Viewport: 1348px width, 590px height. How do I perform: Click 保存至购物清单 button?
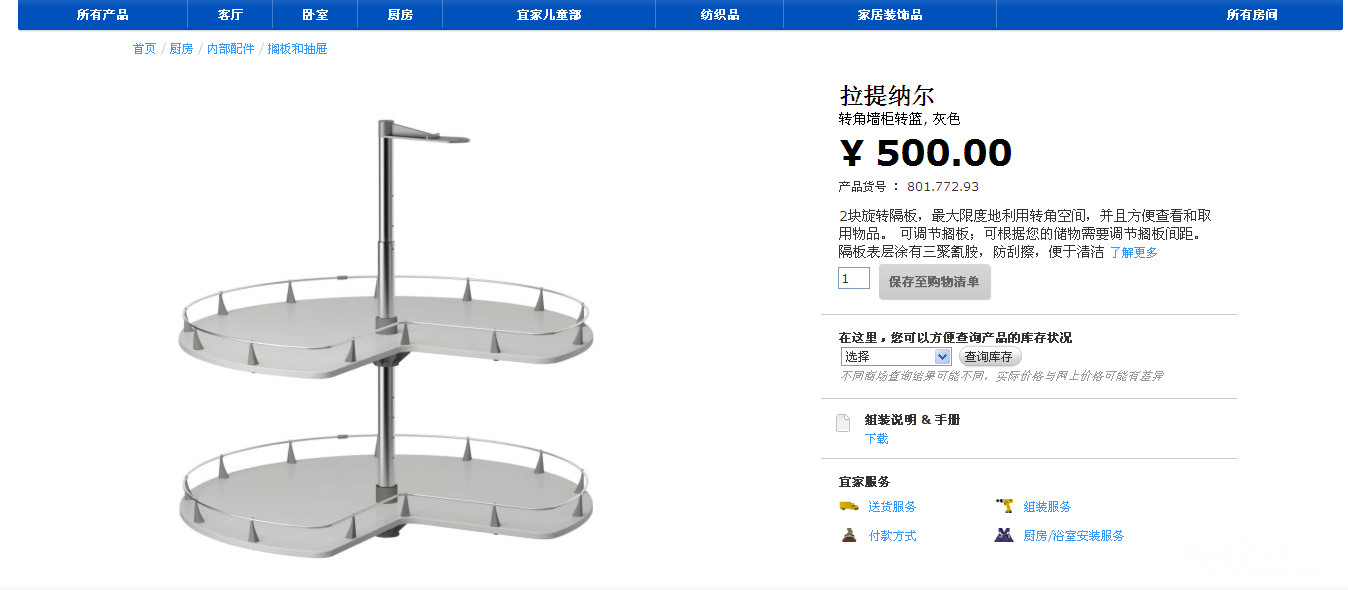(935, 282)
